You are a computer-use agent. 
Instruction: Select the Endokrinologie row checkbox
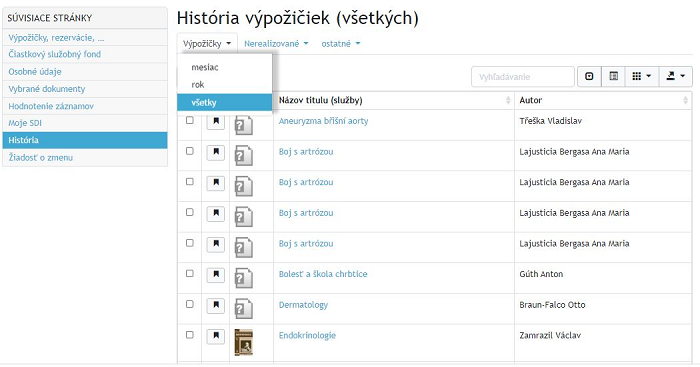190,335
